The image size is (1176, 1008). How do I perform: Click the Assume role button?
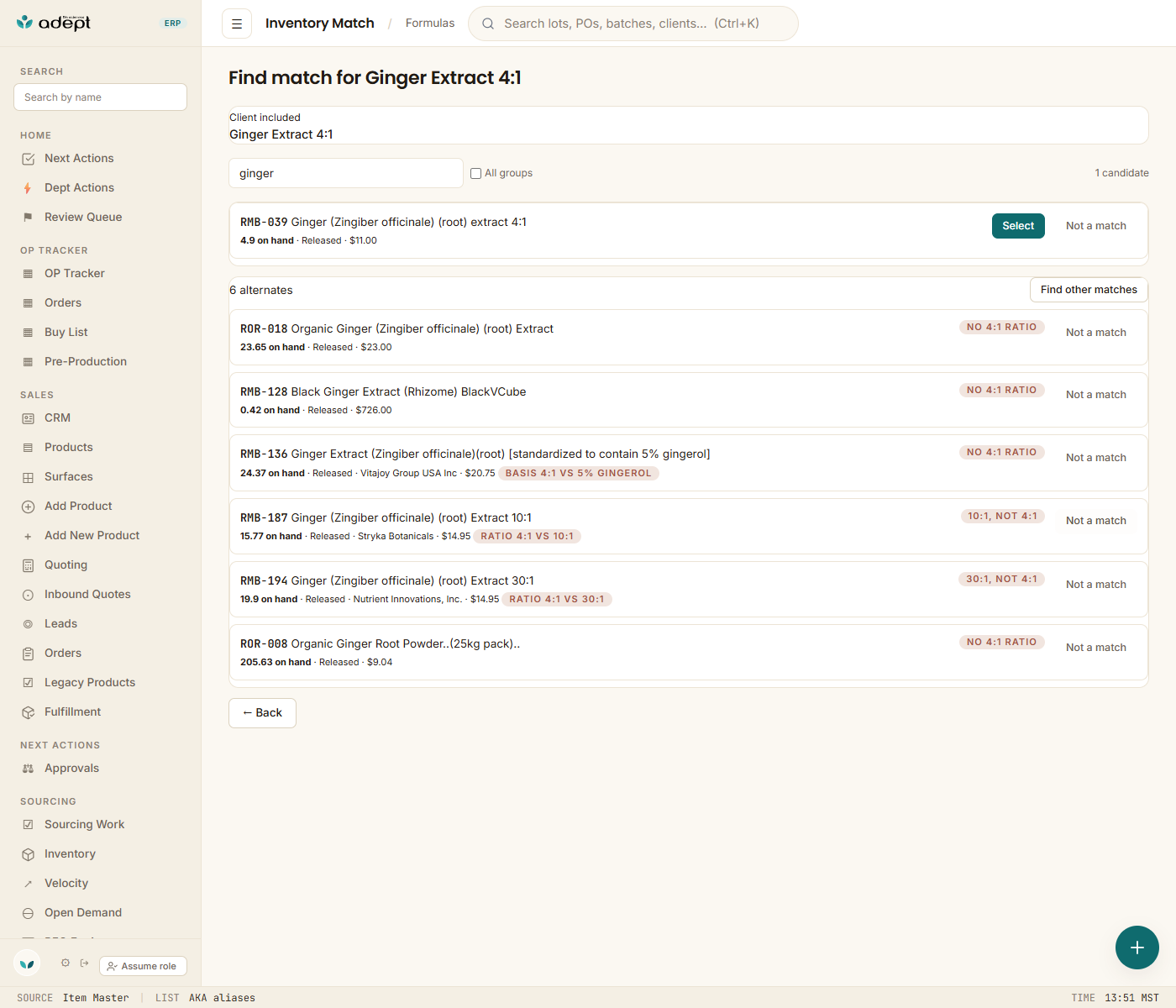pyautogui.click(x=143, y=966)
